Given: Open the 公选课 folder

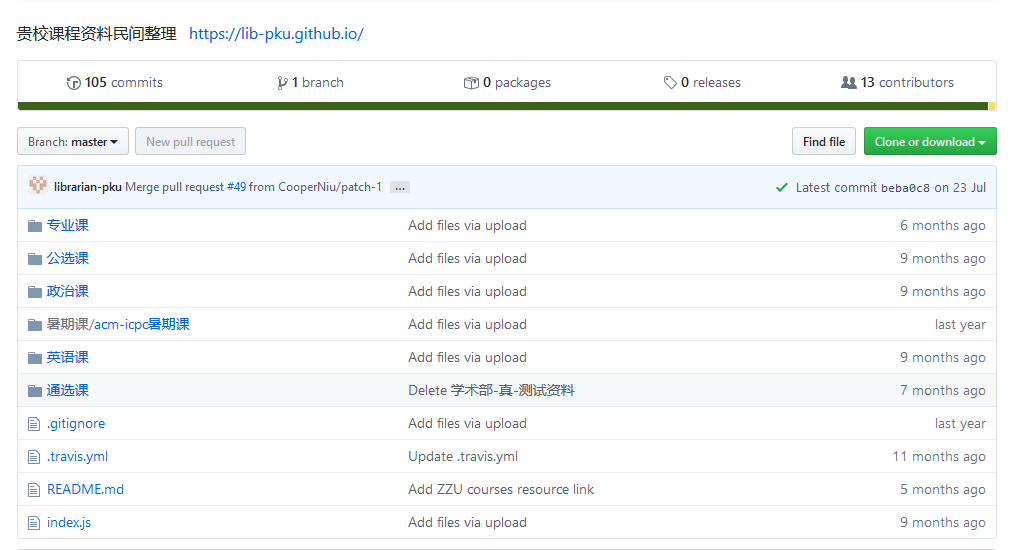Looking at the screenshot, I should (x=68, y=258).
